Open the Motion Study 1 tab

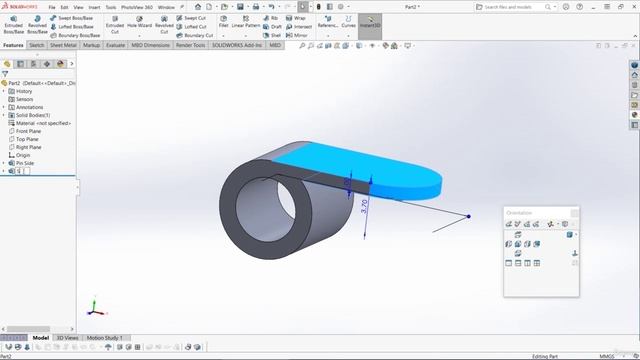pyautogui.click(x=104, y=338)
